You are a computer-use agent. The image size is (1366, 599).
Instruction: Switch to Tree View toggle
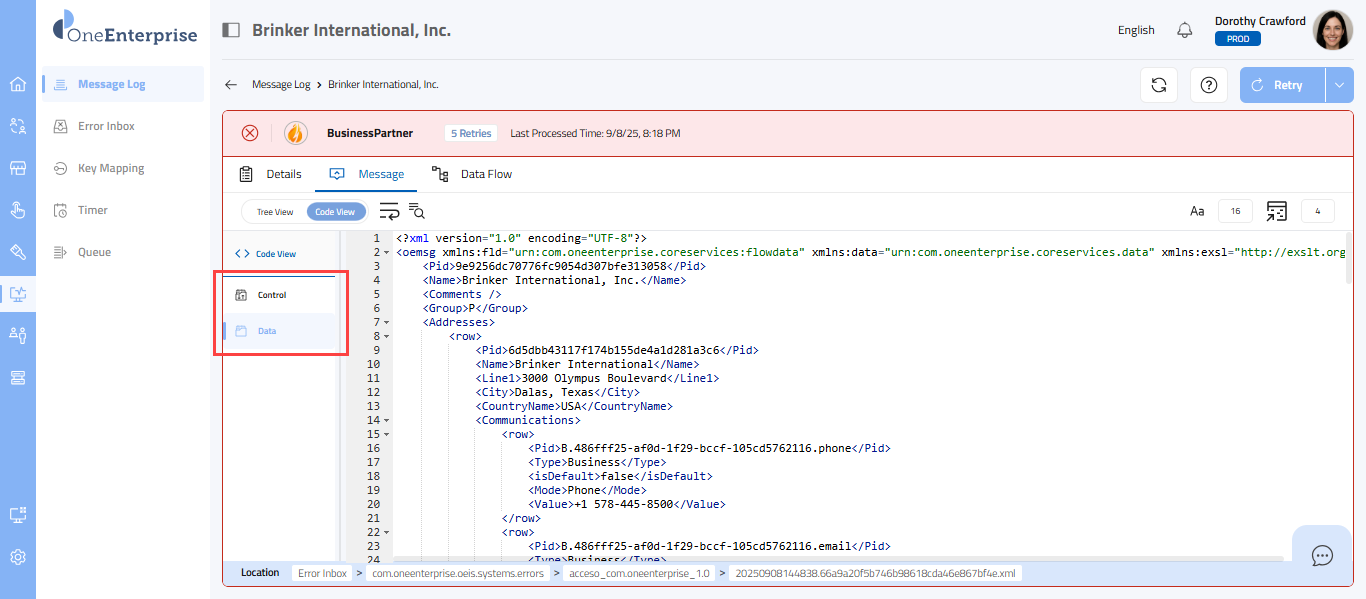275,212
